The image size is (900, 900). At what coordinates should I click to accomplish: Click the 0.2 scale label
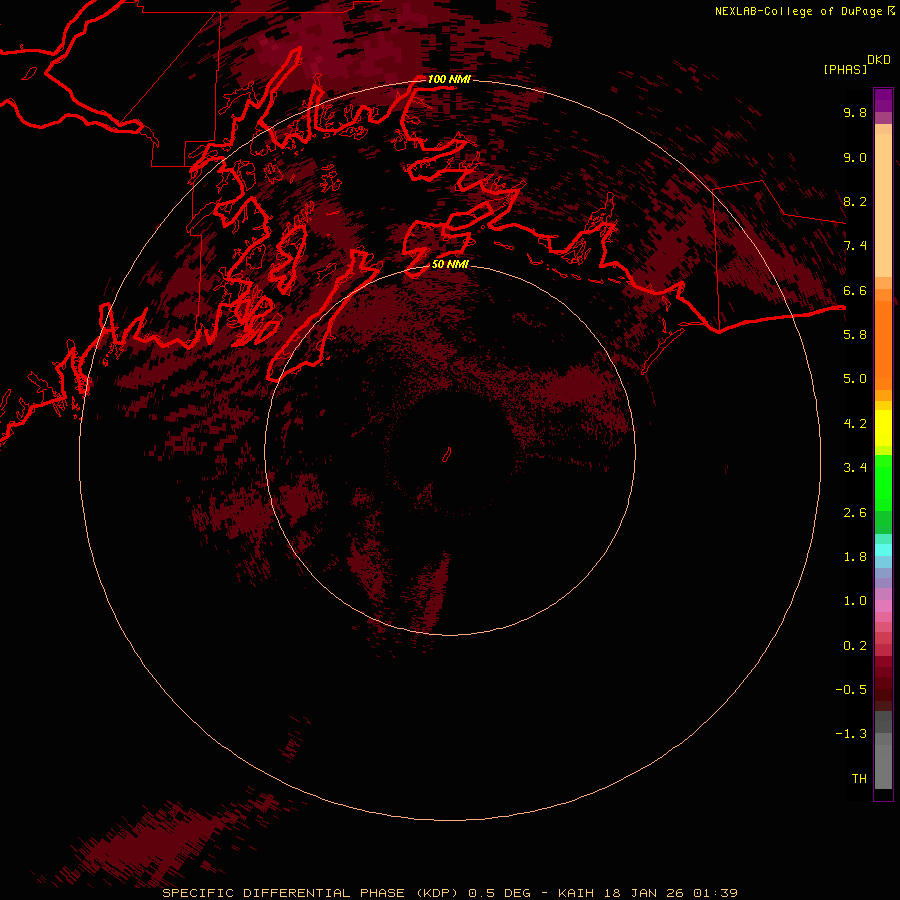855,646
